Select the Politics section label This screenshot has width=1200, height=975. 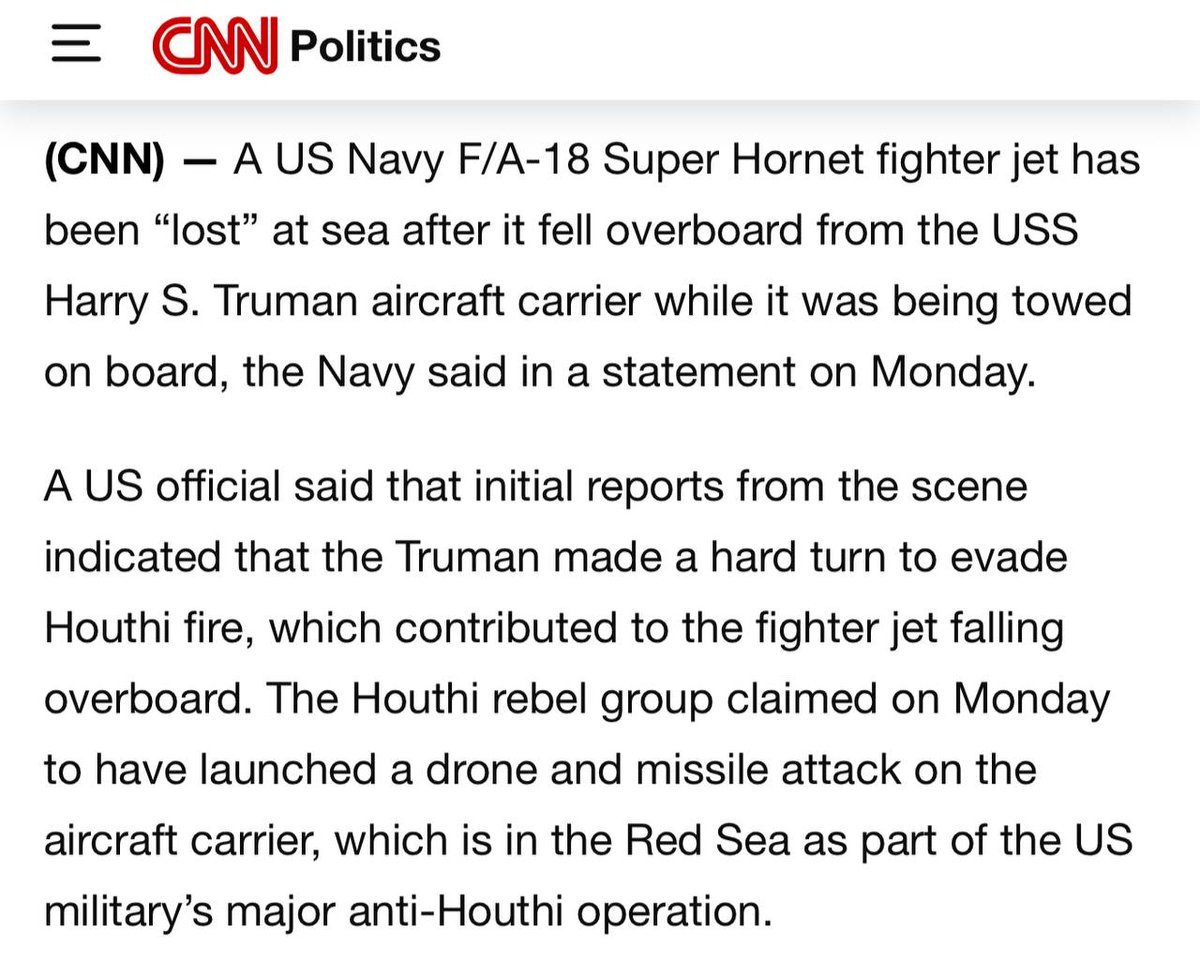coord(363,46)
